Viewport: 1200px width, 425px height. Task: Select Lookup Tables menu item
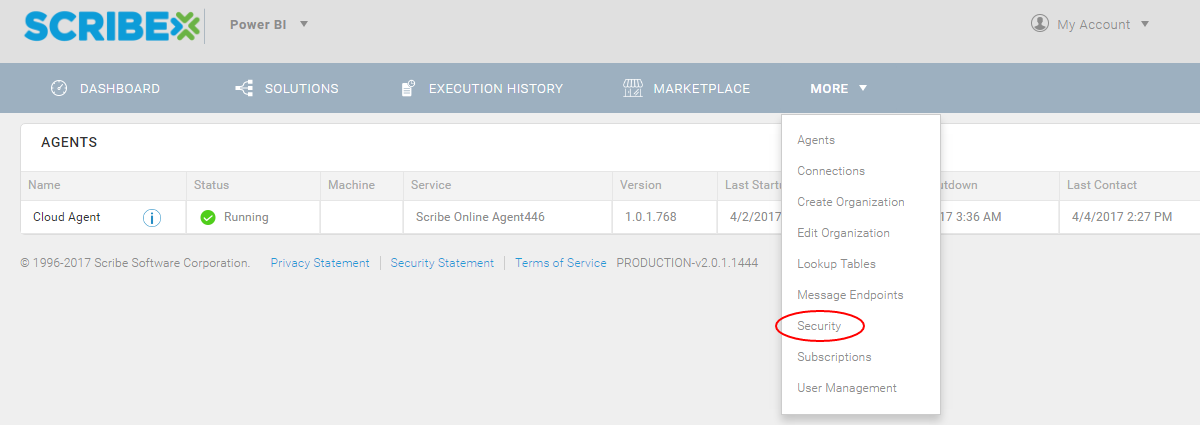point(836,264)
